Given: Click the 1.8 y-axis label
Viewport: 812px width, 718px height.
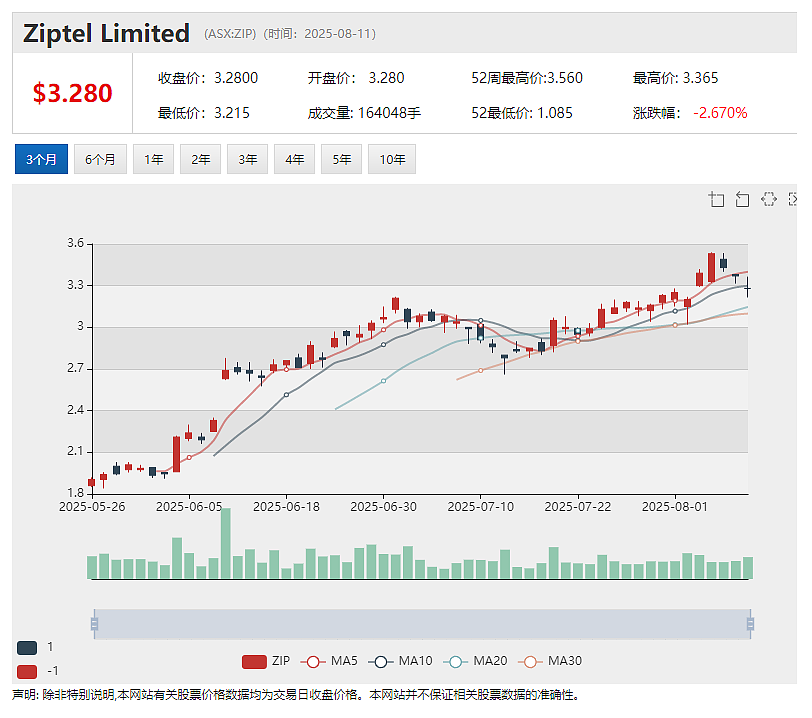Looking at the screenshot, I should click(x=76, y=493).
